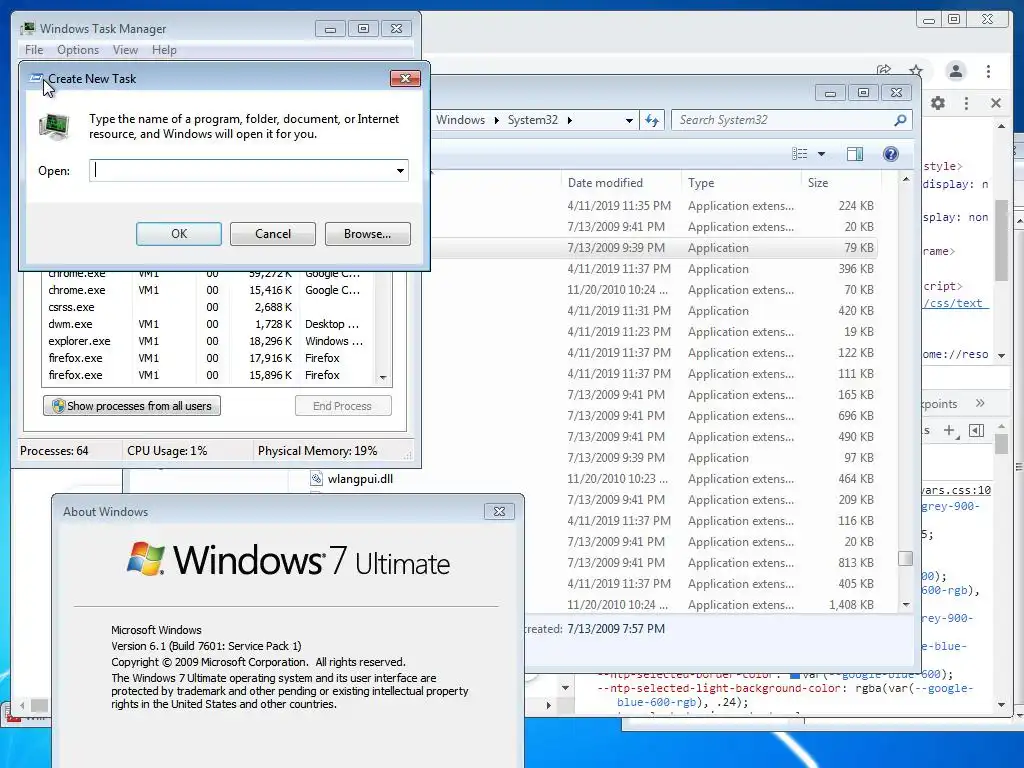Viewport: 1024px width, 768px height.
Task: Select the explorer.exe process row
Action: tap(208, 341)
